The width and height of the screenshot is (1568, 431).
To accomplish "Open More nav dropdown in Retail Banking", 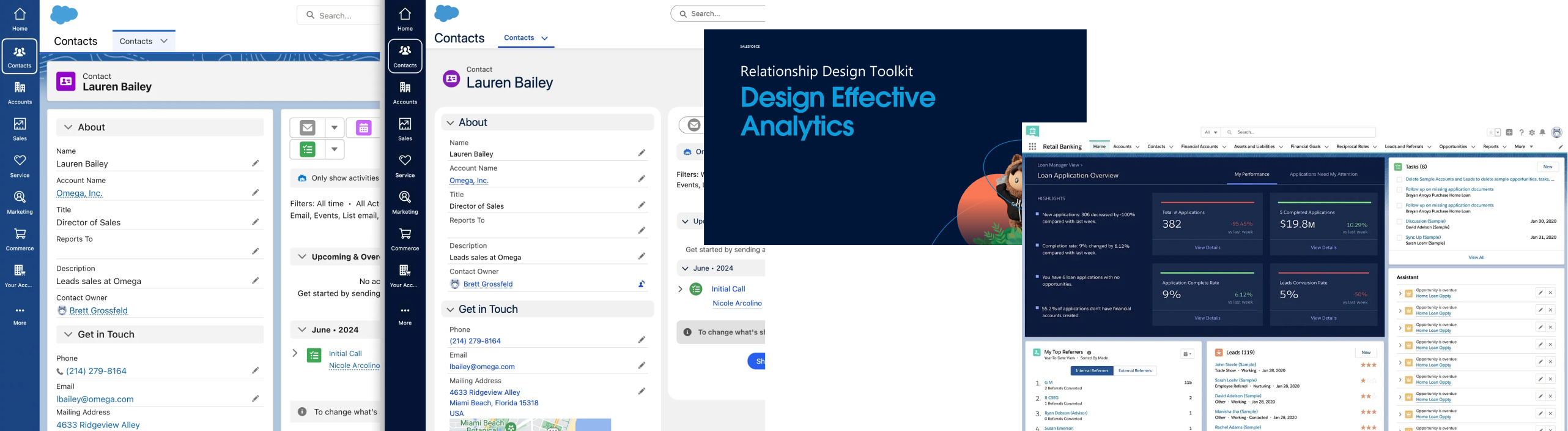I will [x=1524, y=147].
